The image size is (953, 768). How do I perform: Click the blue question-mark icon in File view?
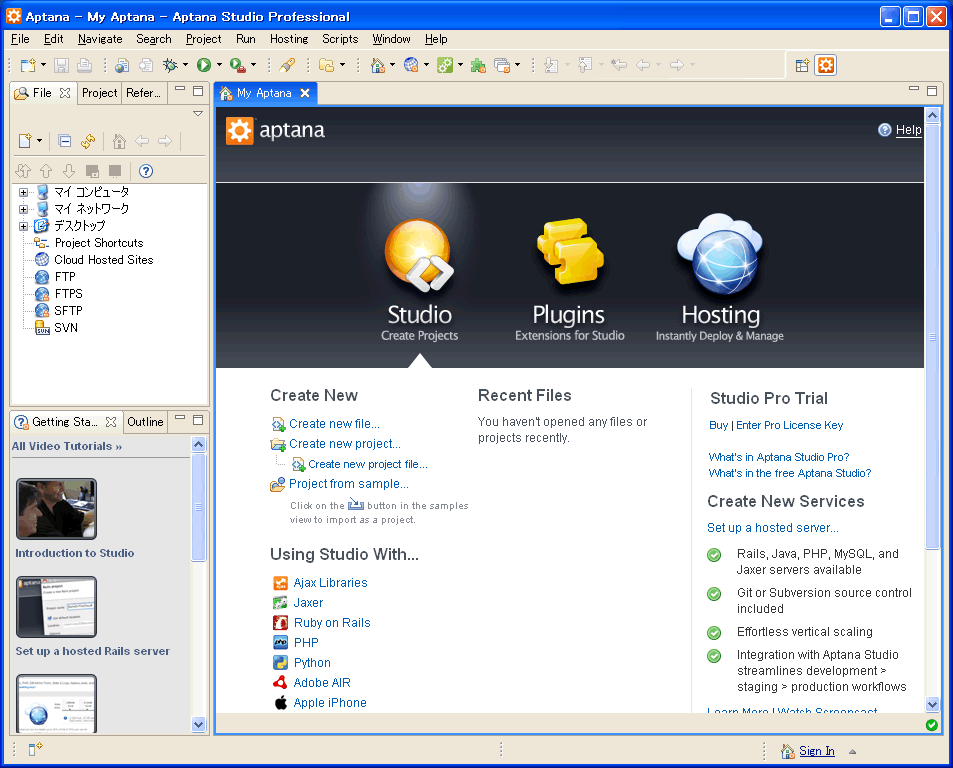(146, 171)
